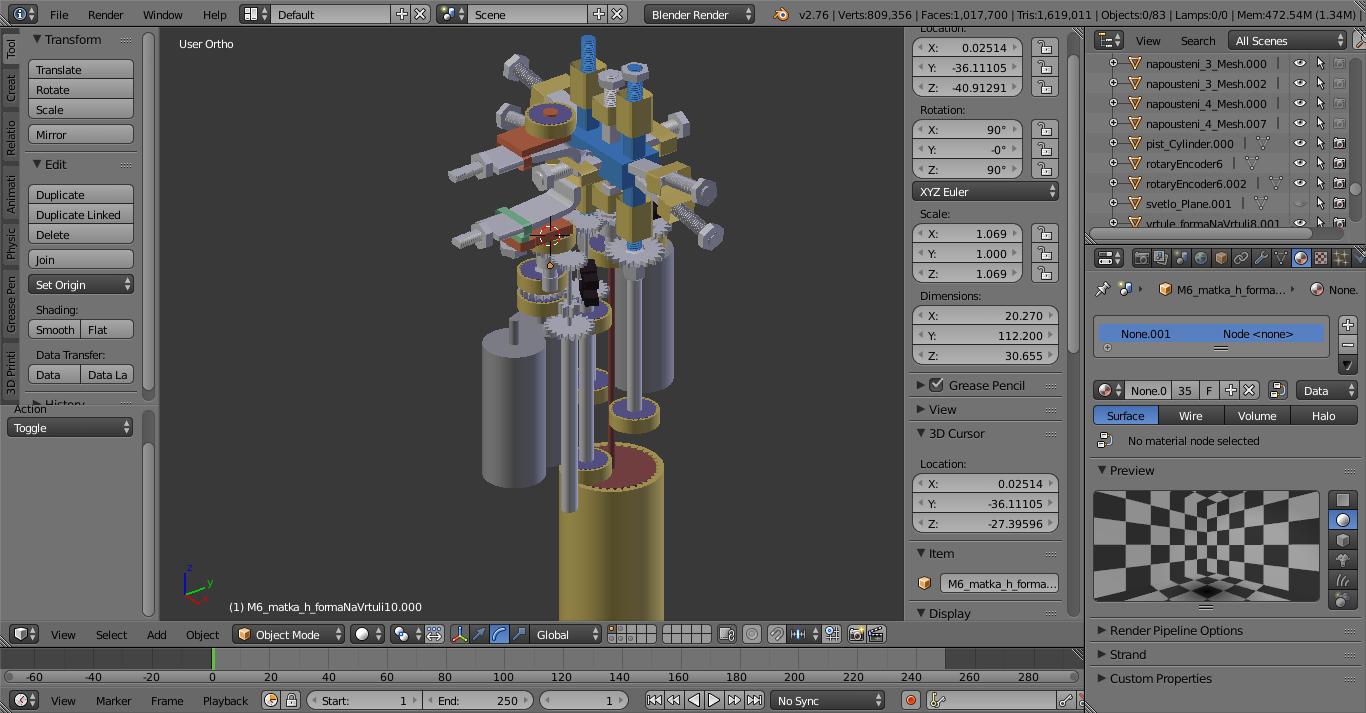Image resolution: width=1366 pixels, height=713 pixels.
Task: Open the Blender Render engine dropdown
Action: point(700,15)
